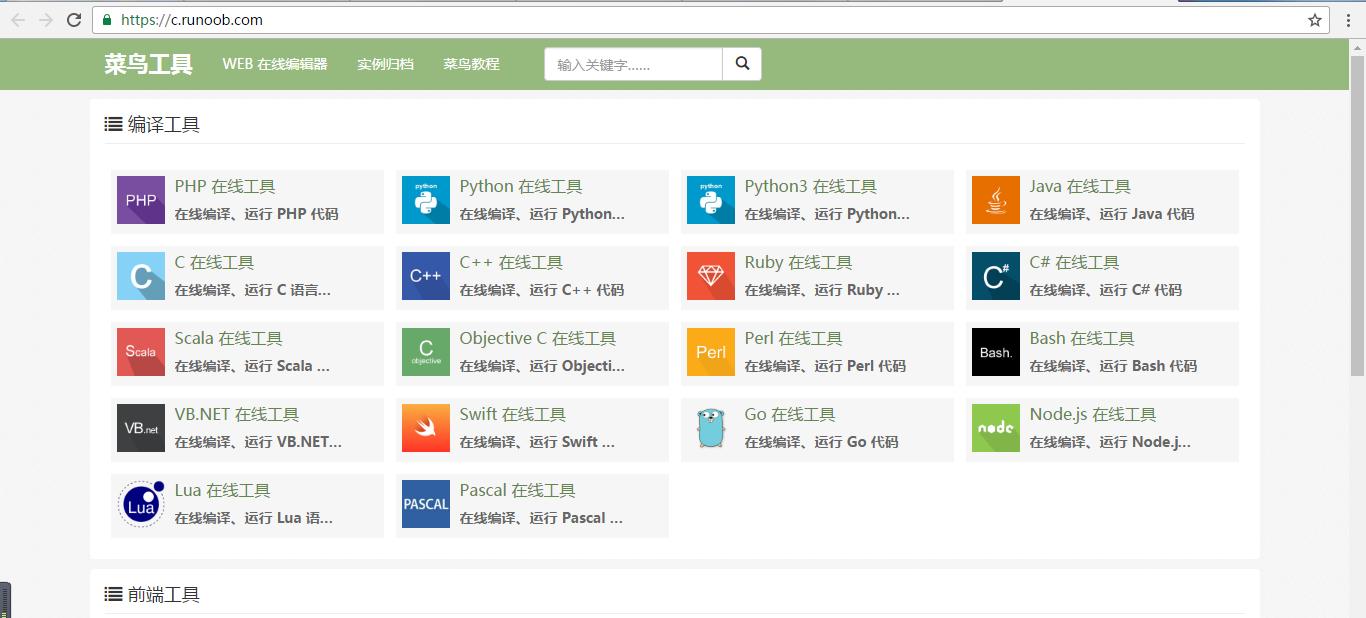This screenshot has height=618, width=1366.
Task: Open the Swift 在线工具 link
Action: pyautogui.click(x=513, y=414)
